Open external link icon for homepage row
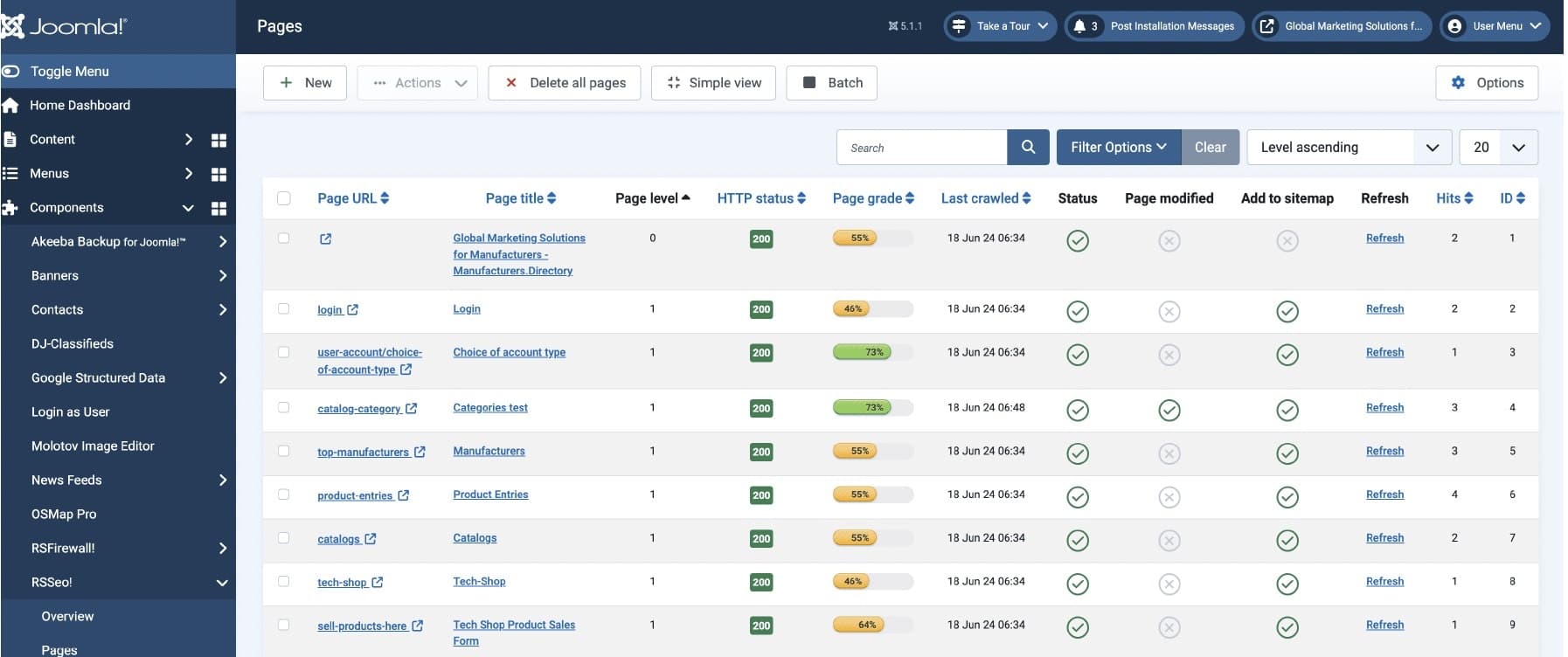1568x657 pixels. [x=325, y=239]
